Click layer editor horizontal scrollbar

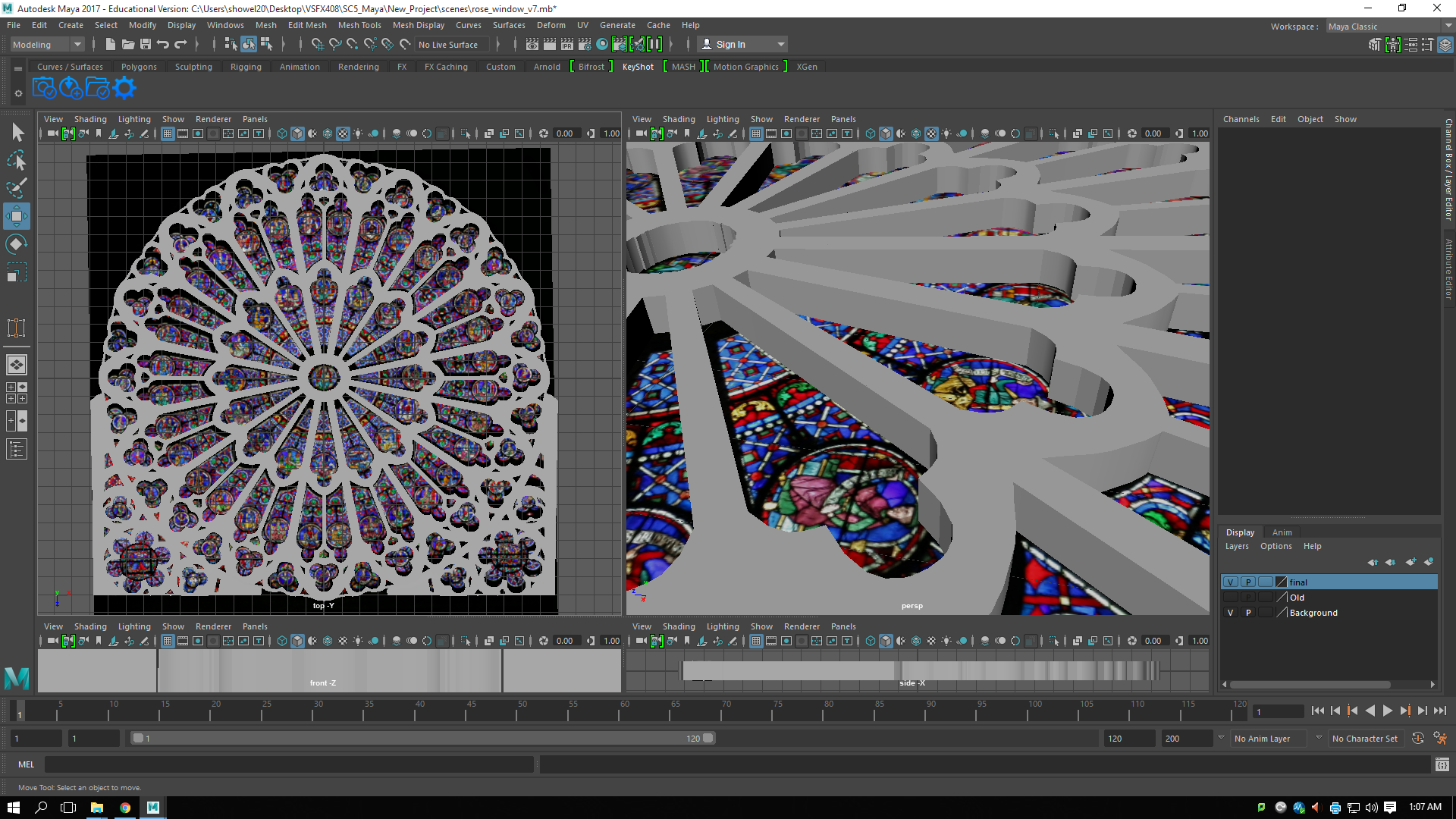click(x=1311, y=684)
